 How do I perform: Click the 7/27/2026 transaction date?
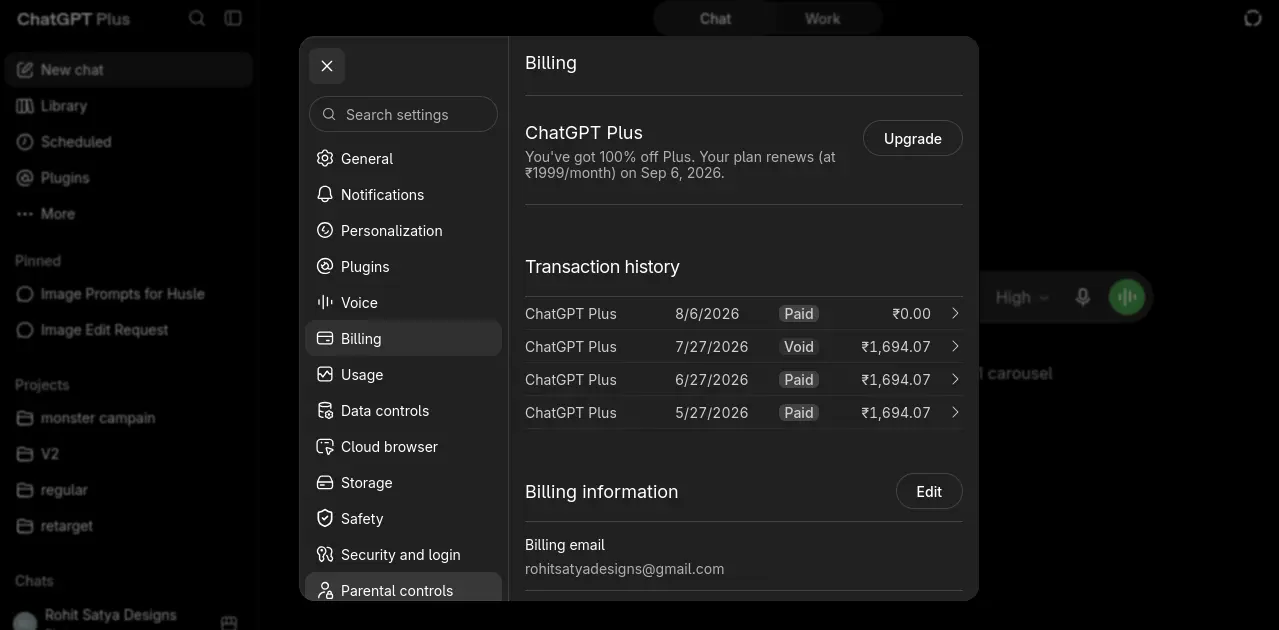click(x=712, y=347)
